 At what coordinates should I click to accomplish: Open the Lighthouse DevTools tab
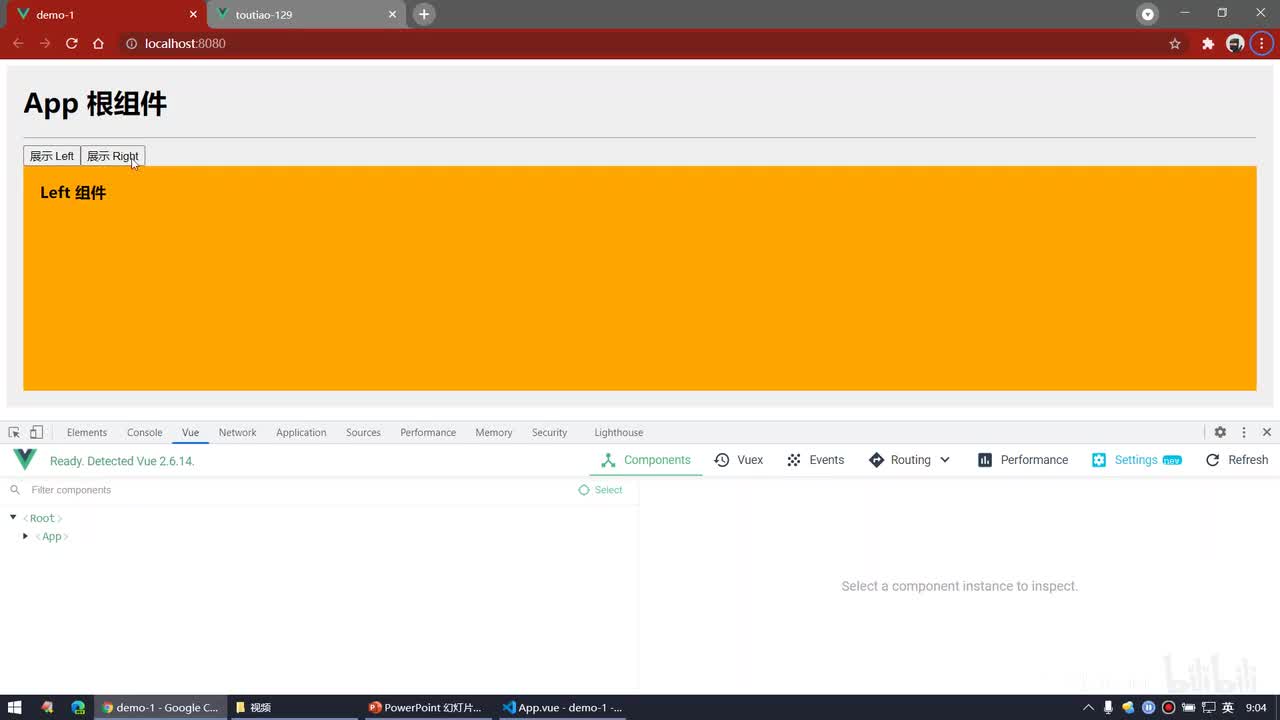click(618, 432)
